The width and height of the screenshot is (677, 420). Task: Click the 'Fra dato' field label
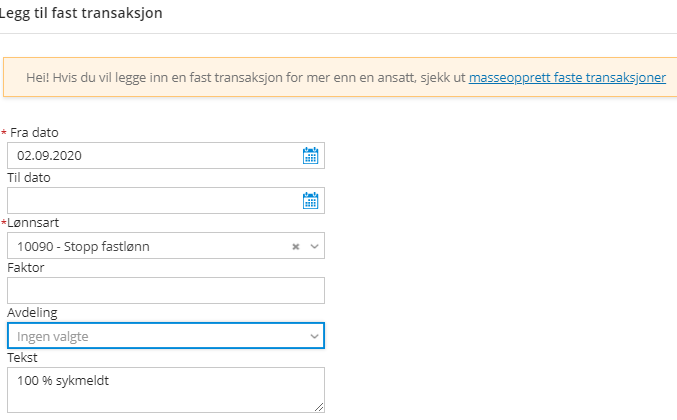[34, 132]
